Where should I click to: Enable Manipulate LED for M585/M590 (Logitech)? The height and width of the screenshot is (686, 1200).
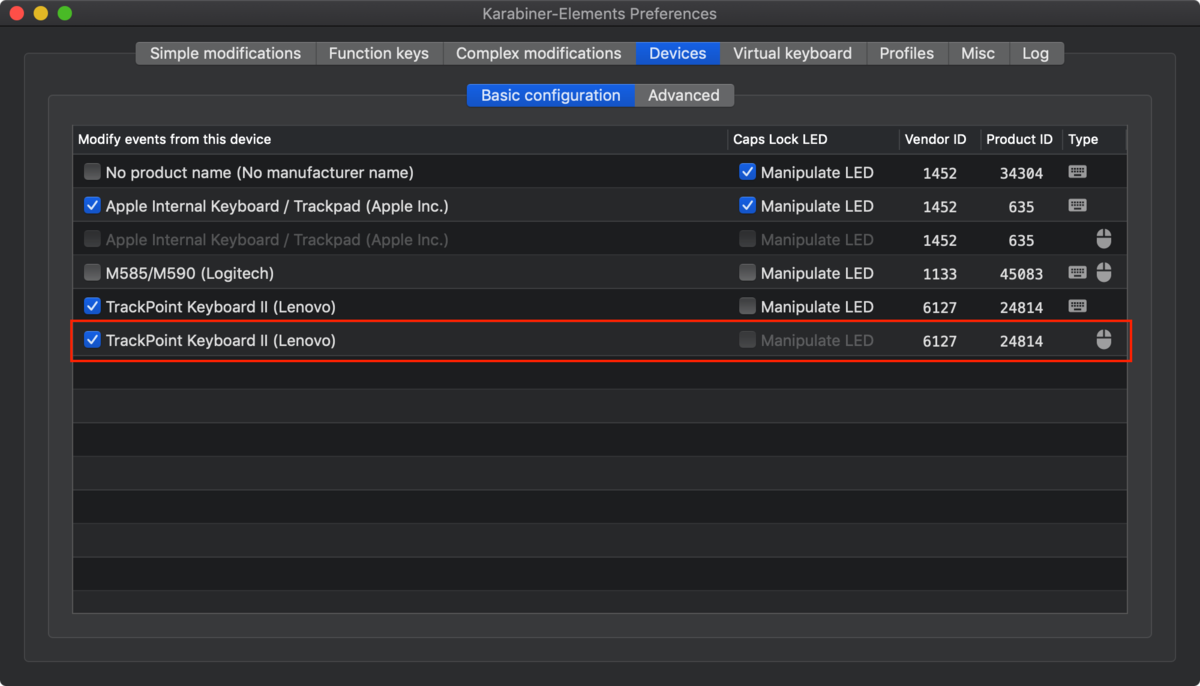click(x=747, y=273)
